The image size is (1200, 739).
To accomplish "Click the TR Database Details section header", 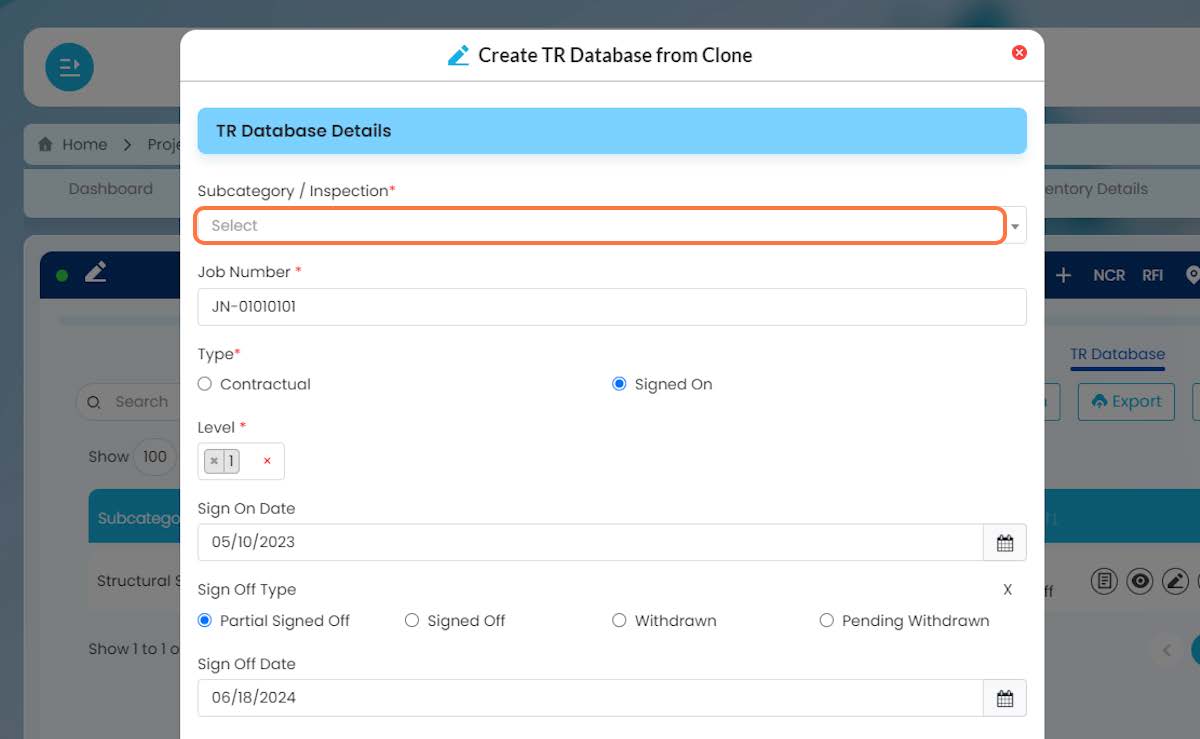I will coord(612,131).
